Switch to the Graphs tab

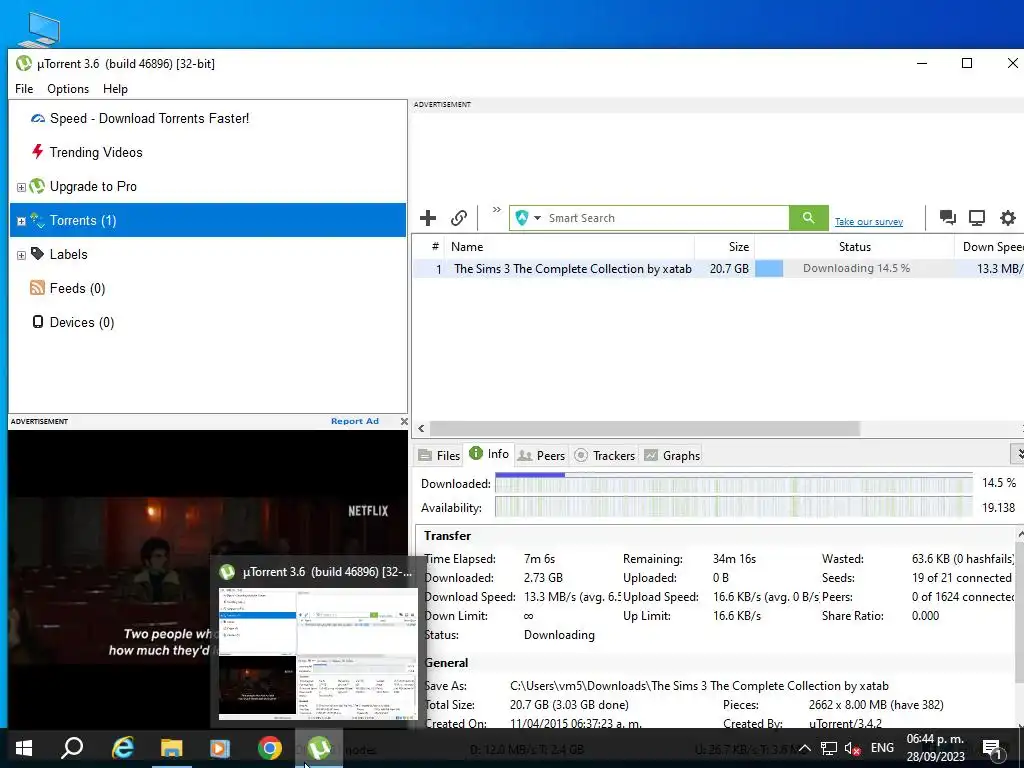click(672, 456)
